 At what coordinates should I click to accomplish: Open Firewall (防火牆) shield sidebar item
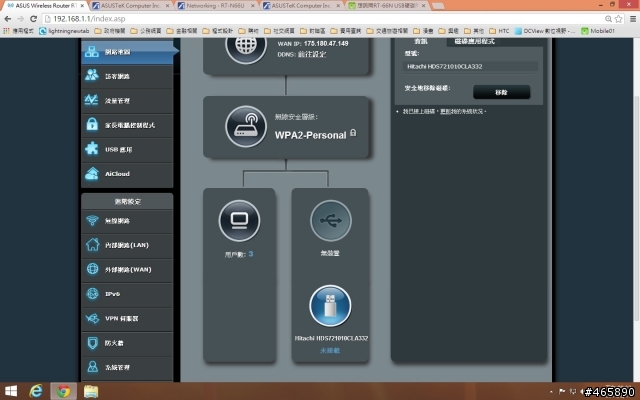pos(127,343)
